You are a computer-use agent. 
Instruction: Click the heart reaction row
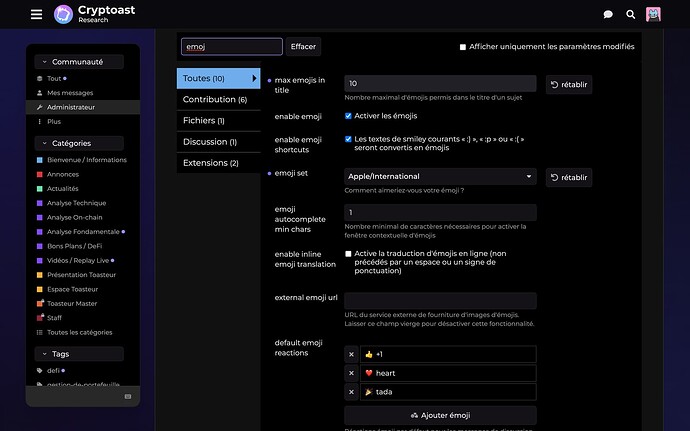[x=448, y=373]
